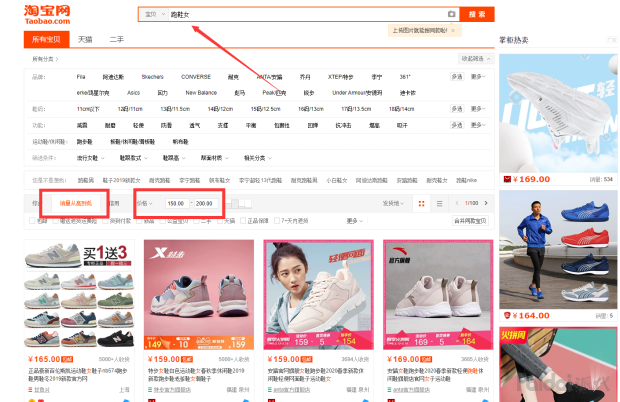Screen dimensions: 620x402
Task: Open the 流行女鞋 filter dropdown
Action: (x=91, y=158)
